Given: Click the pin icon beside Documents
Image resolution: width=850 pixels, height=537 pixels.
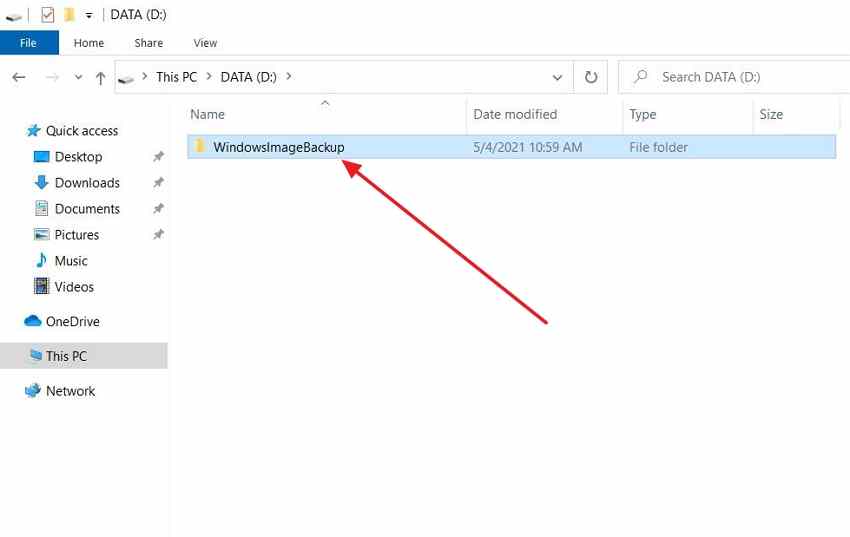Looking at the screenshot, I should 158,209.
